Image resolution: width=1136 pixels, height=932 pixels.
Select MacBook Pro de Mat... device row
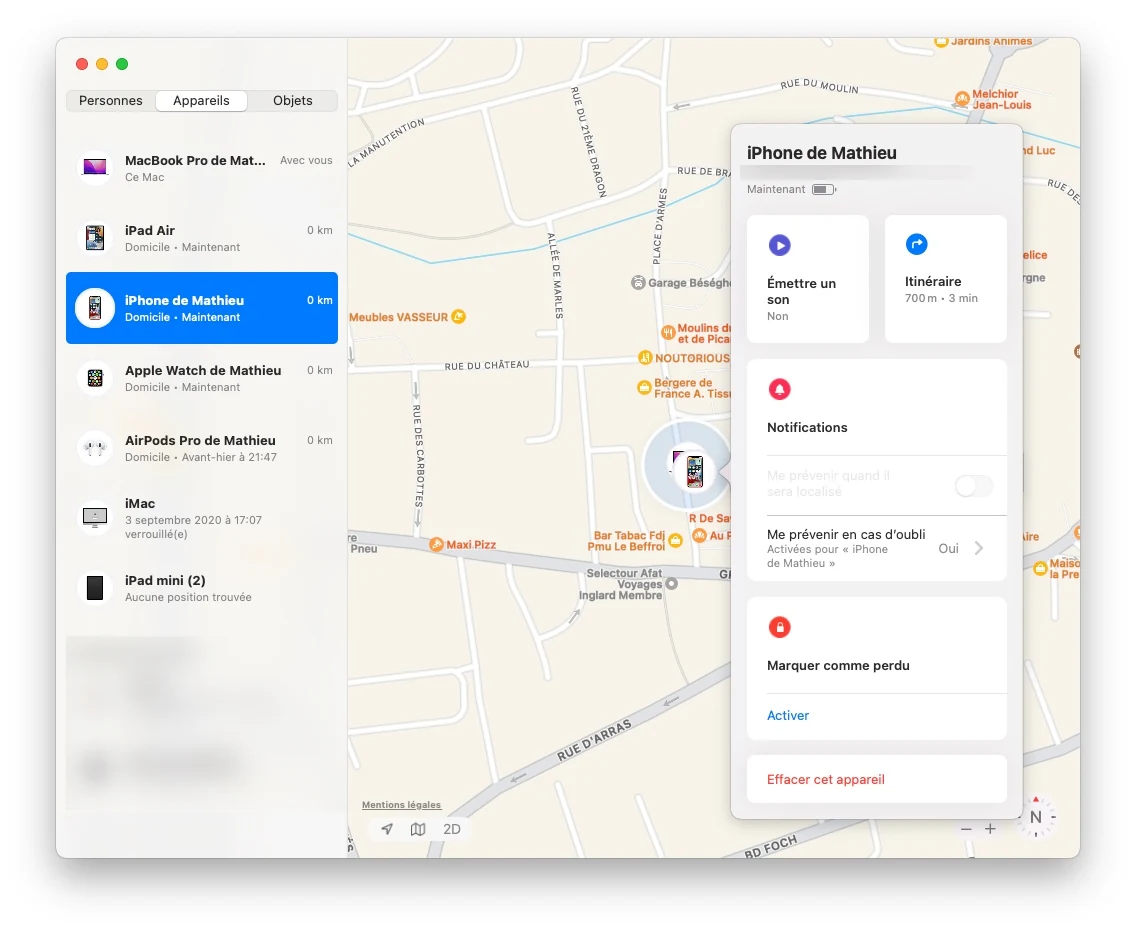coord(202,168)
